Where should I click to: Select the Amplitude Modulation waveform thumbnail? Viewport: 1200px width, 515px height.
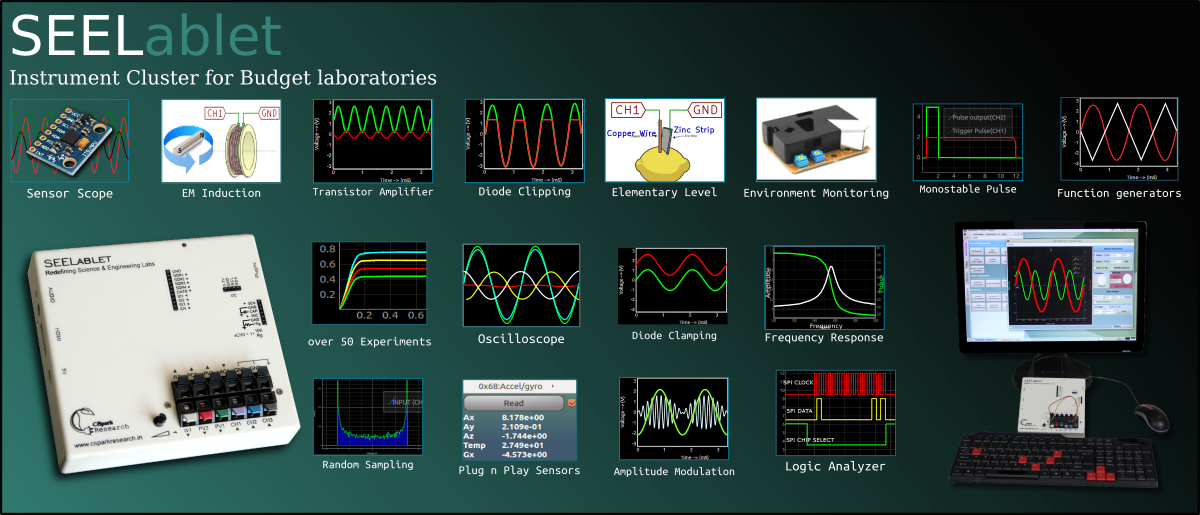point(675,419)
